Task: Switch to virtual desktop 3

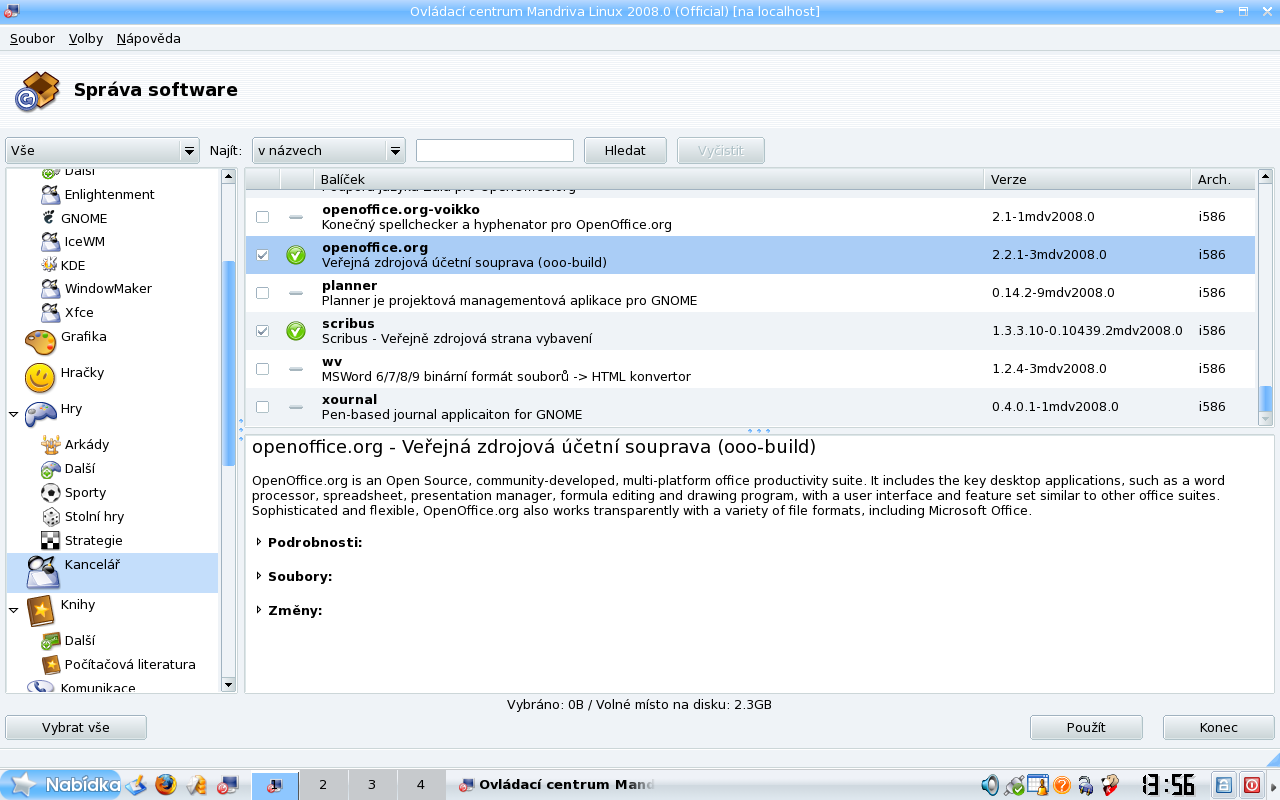Action: point(372,785)
